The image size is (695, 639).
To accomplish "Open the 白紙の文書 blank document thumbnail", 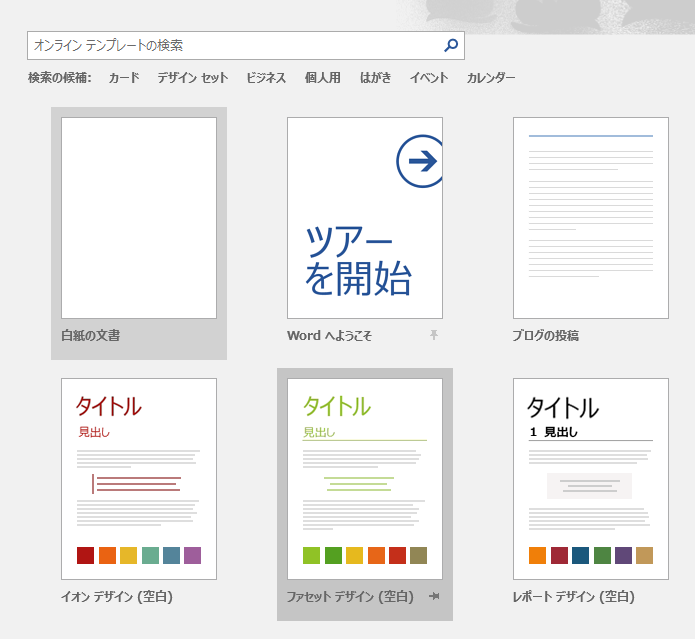I will (139, 218).
